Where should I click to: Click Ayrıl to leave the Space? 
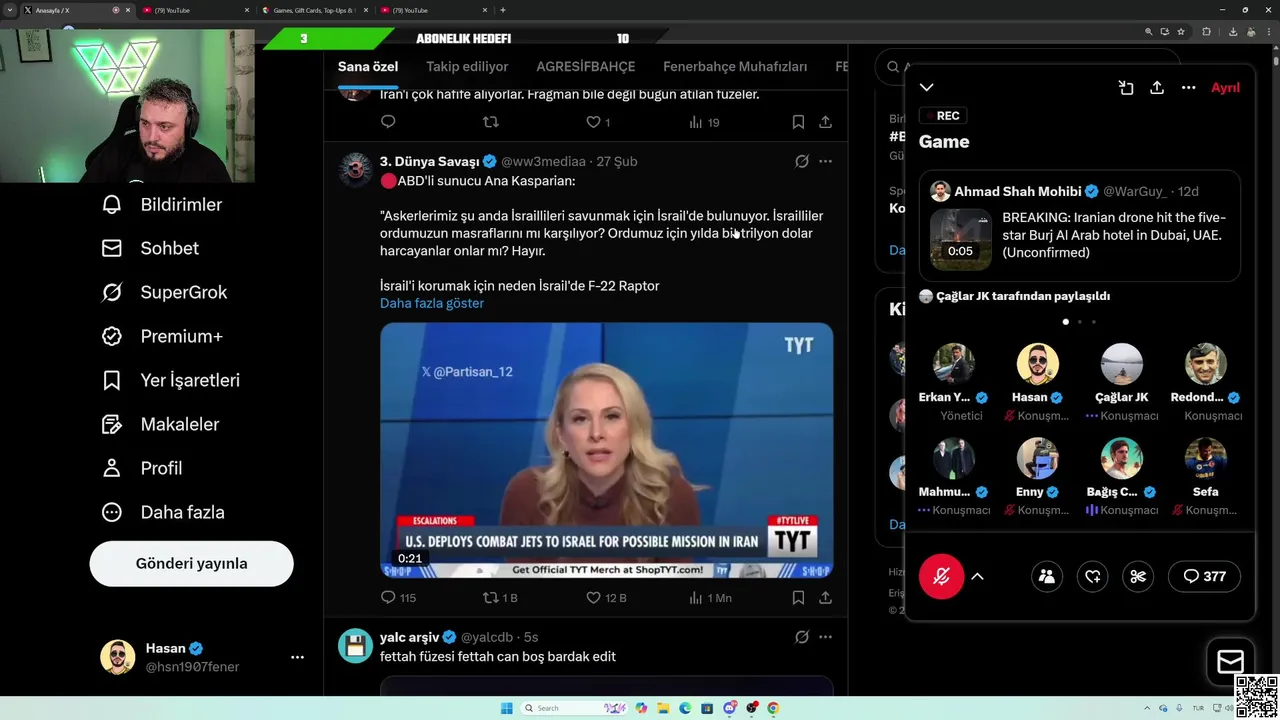[1225, 88]
